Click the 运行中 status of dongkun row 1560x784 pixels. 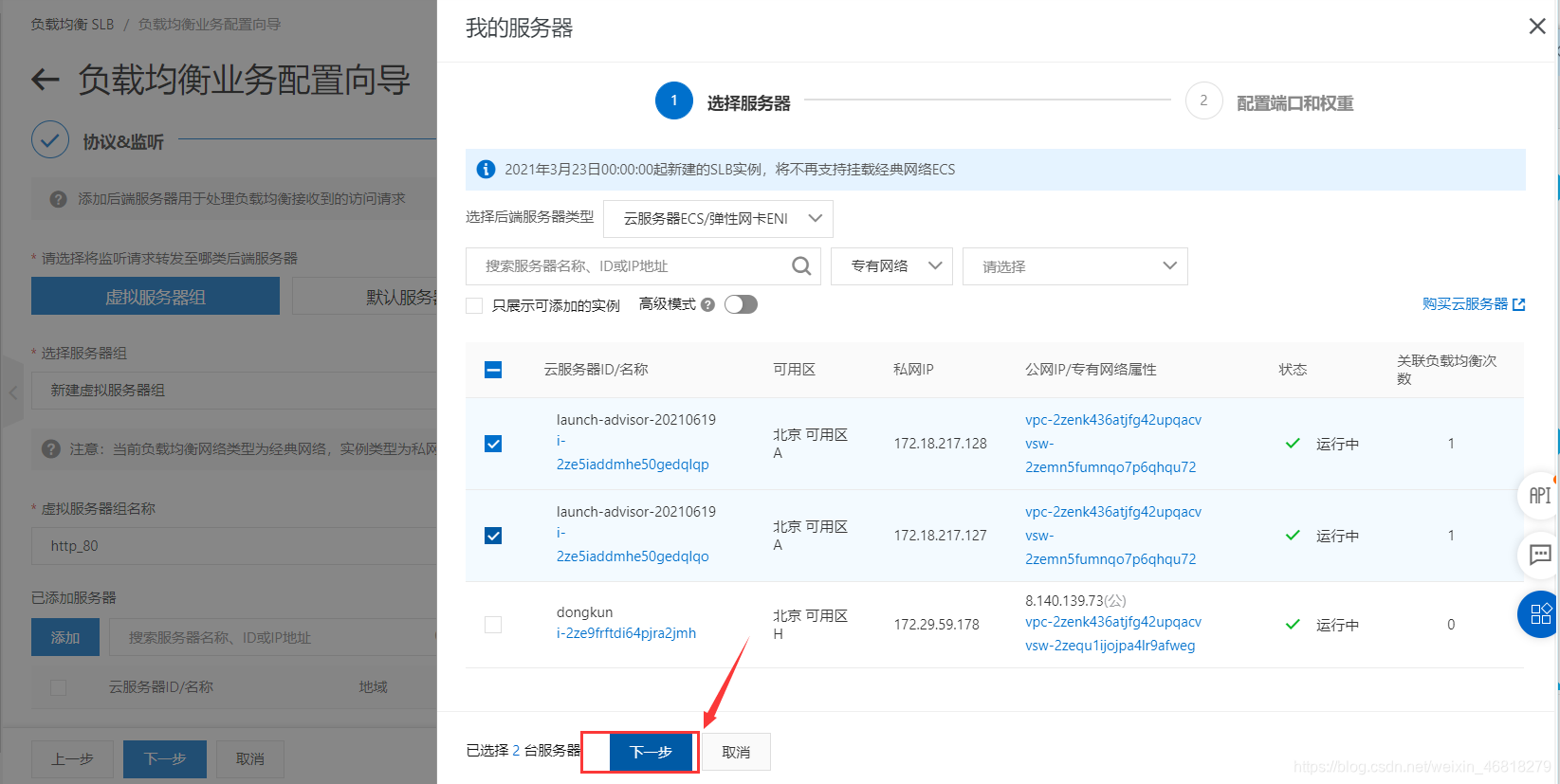(x=1337, y=625)
